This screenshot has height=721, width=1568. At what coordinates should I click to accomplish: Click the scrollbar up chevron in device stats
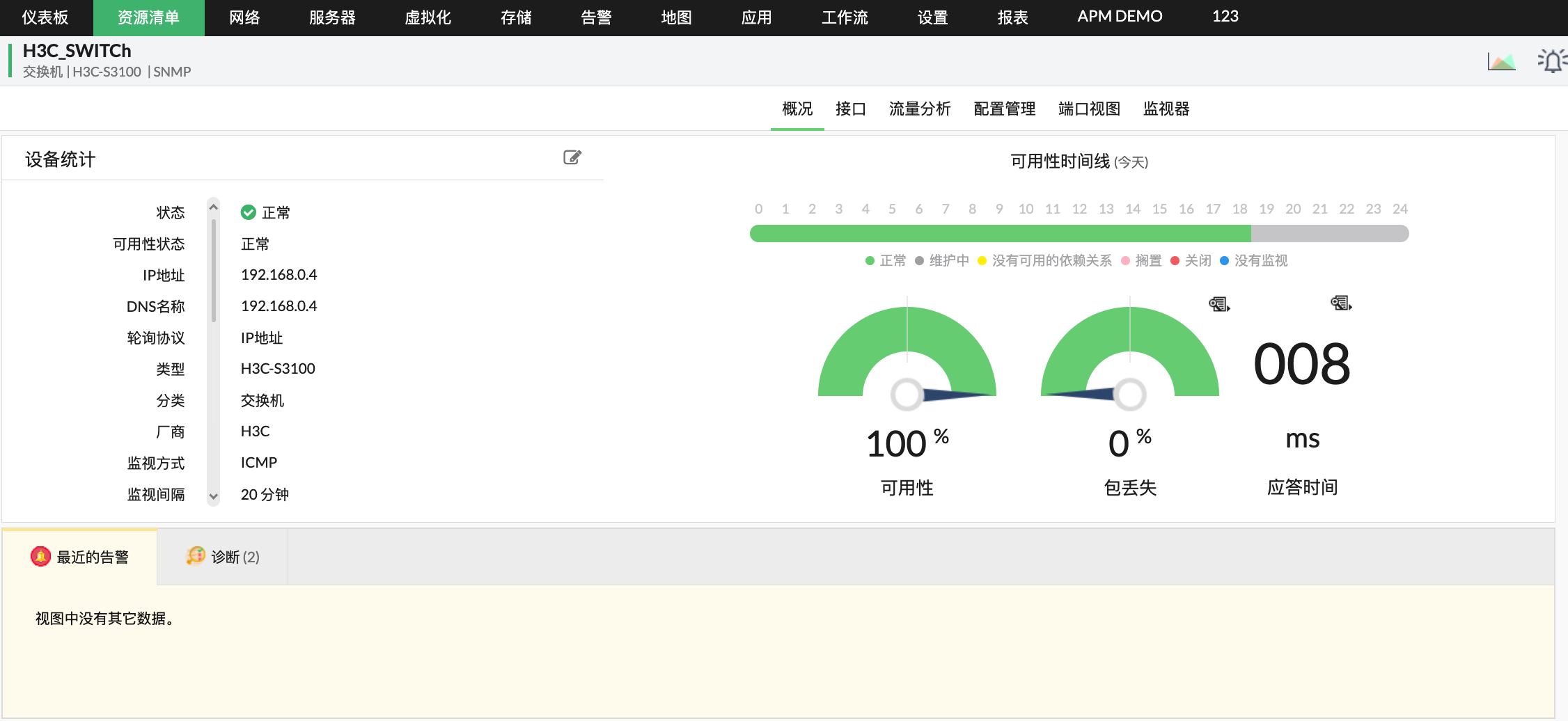[213, 206]
